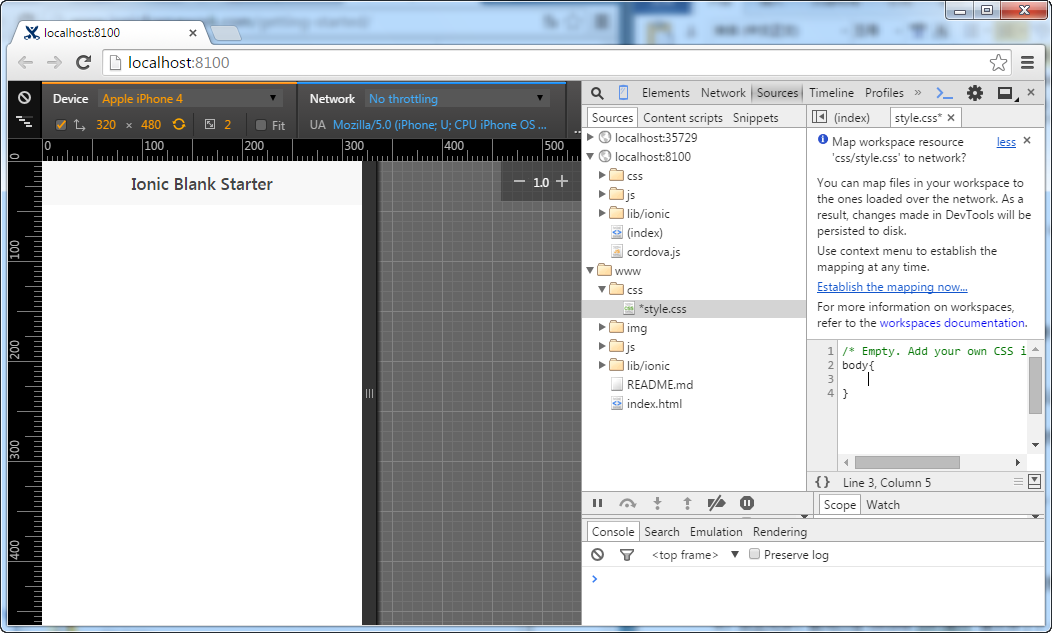Dismiss the workspace mapping infobar
The image size is (1052, 633).
1027,140
